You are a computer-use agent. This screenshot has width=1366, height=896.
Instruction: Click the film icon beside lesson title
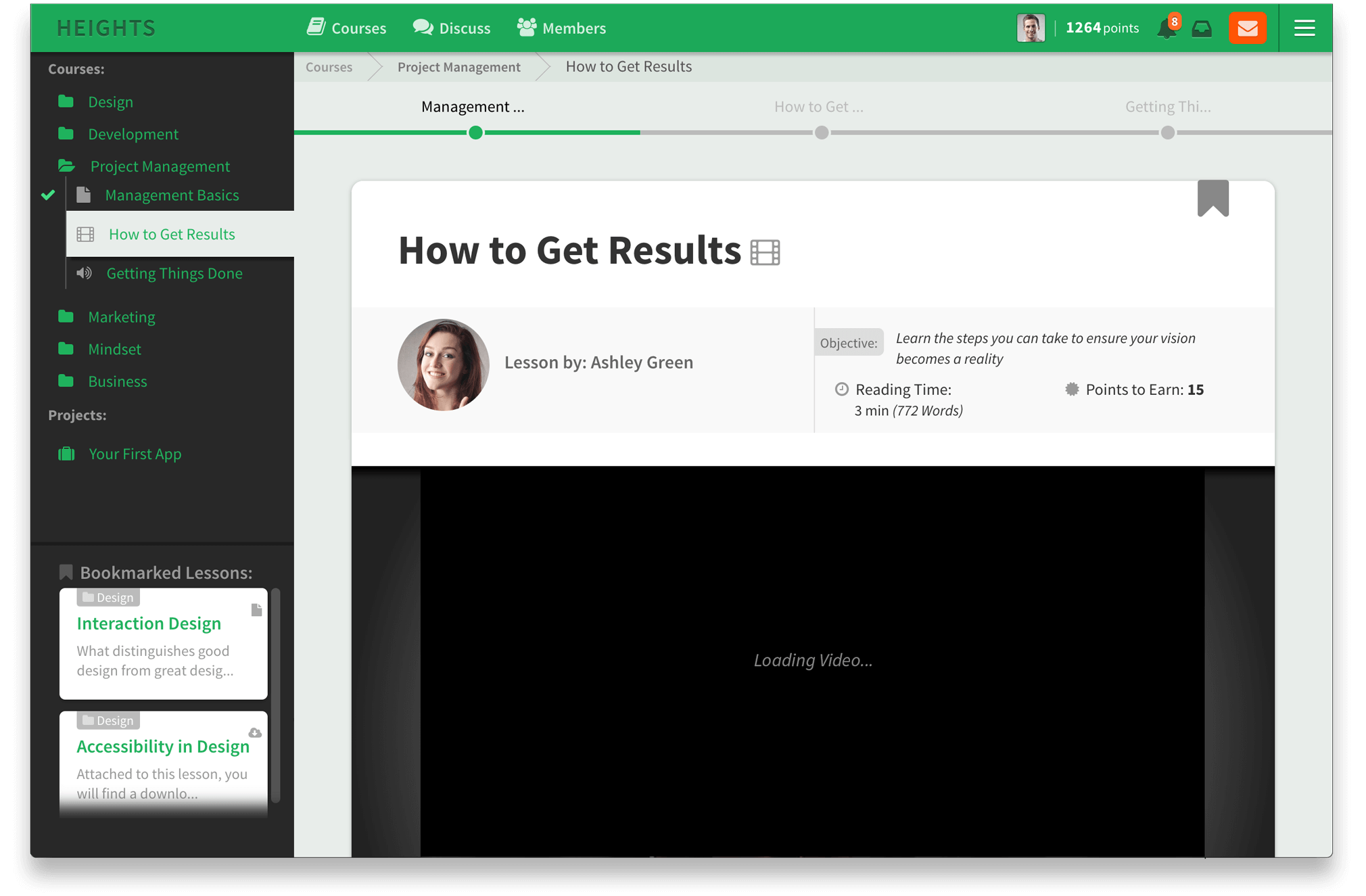coord(765,252)
